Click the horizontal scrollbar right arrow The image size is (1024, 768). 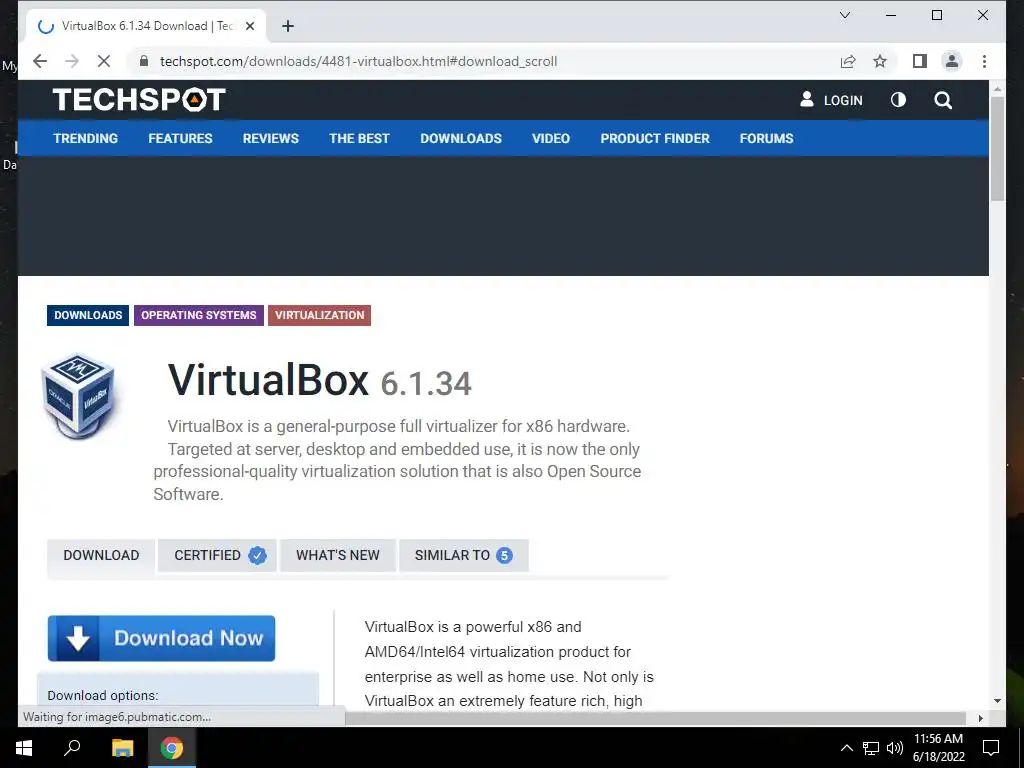(980, 718)
